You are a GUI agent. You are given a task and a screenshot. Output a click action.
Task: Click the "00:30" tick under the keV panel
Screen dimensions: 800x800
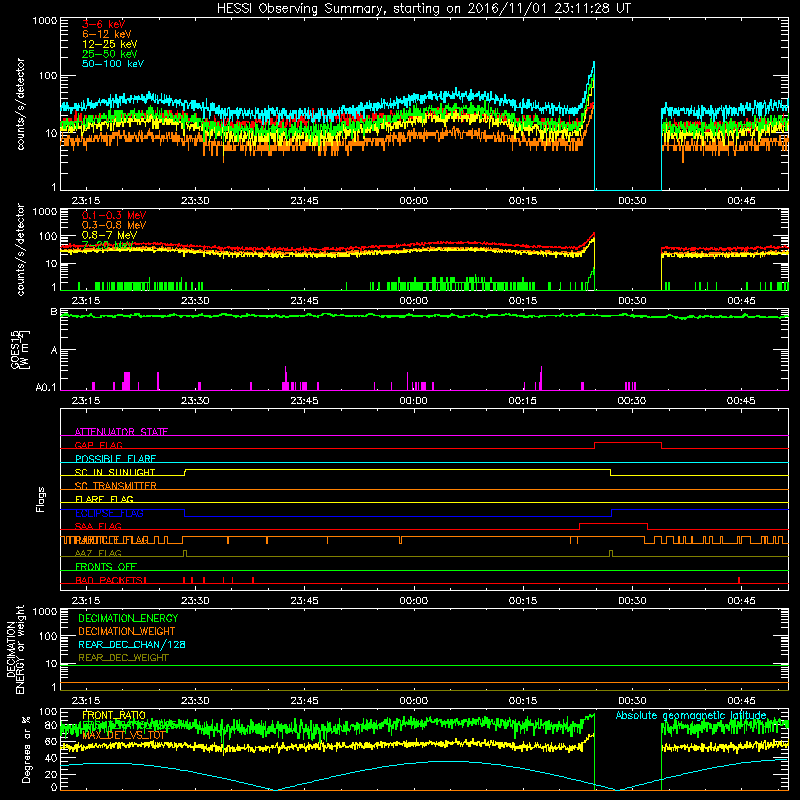point(632,201)
